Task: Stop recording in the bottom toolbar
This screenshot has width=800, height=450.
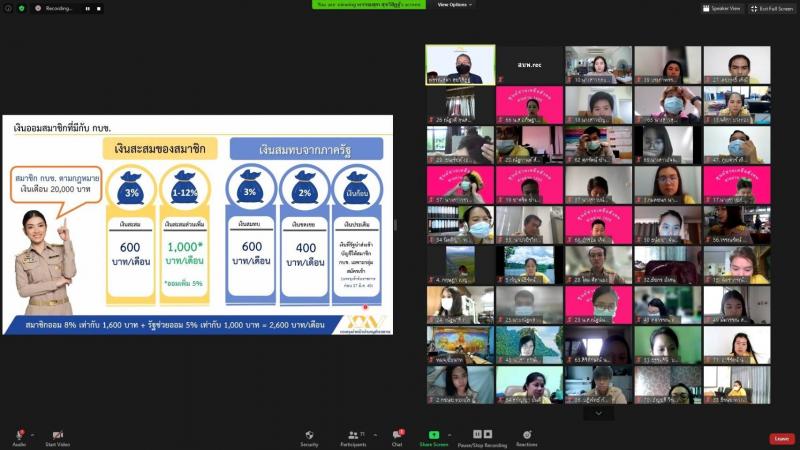Action: tap(488, 434)
